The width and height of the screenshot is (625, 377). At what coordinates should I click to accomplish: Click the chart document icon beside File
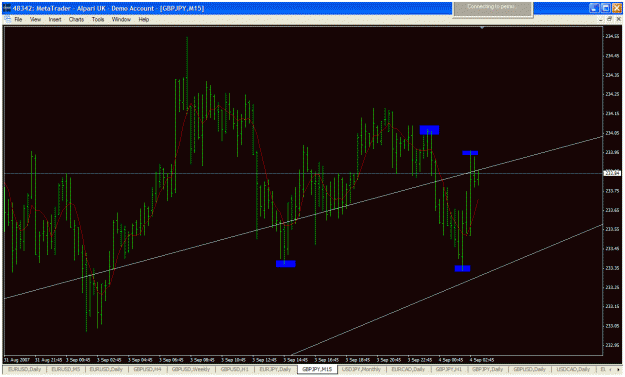click(8, 19)
